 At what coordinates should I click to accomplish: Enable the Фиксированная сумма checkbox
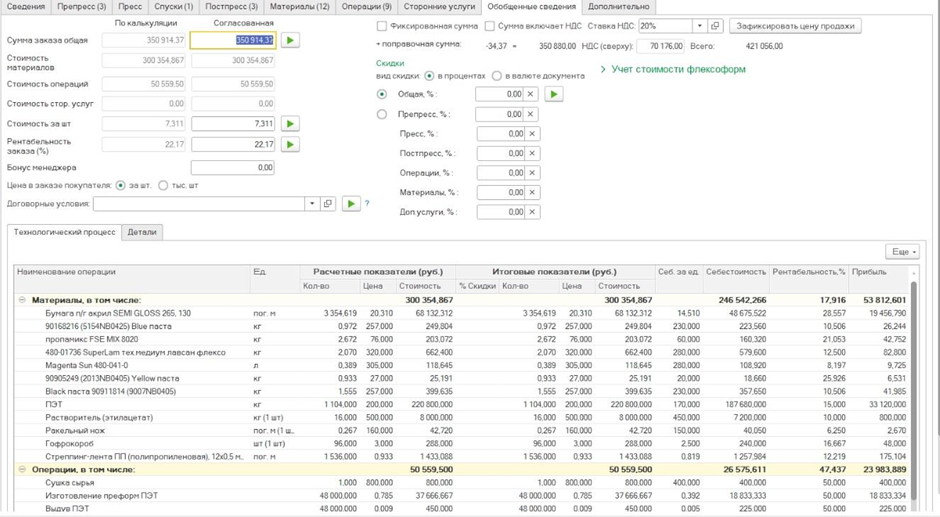point(382,26)
